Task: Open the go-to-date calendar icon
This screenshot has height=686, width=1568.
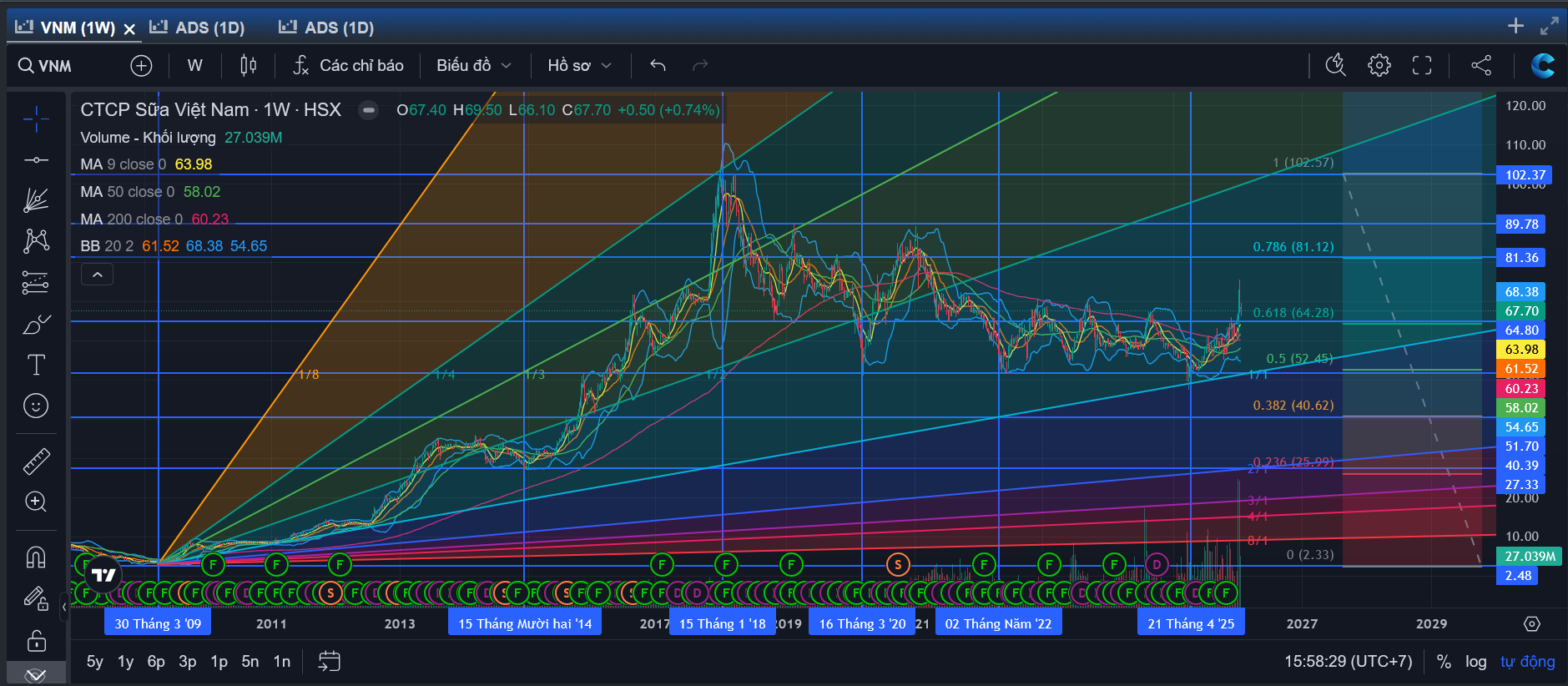Action: pyautogui.click(x=330, y=662)
